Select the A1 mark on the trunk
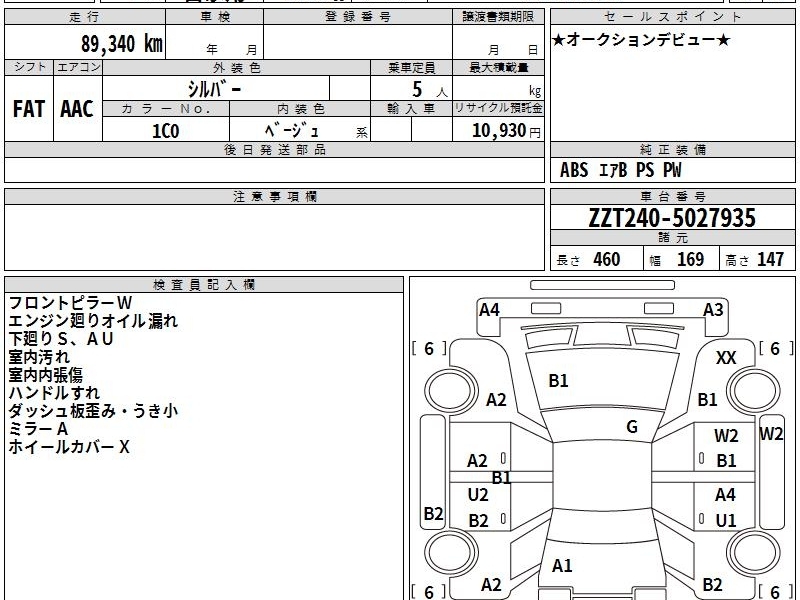The width and height of the screenshot is (800, 600). pos(562,566)
